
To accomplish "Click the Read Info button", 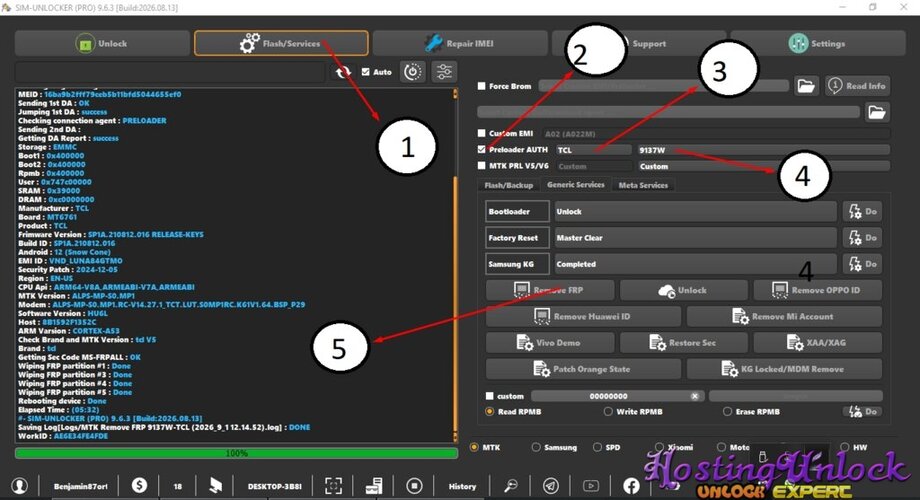I will pos(857,86).
